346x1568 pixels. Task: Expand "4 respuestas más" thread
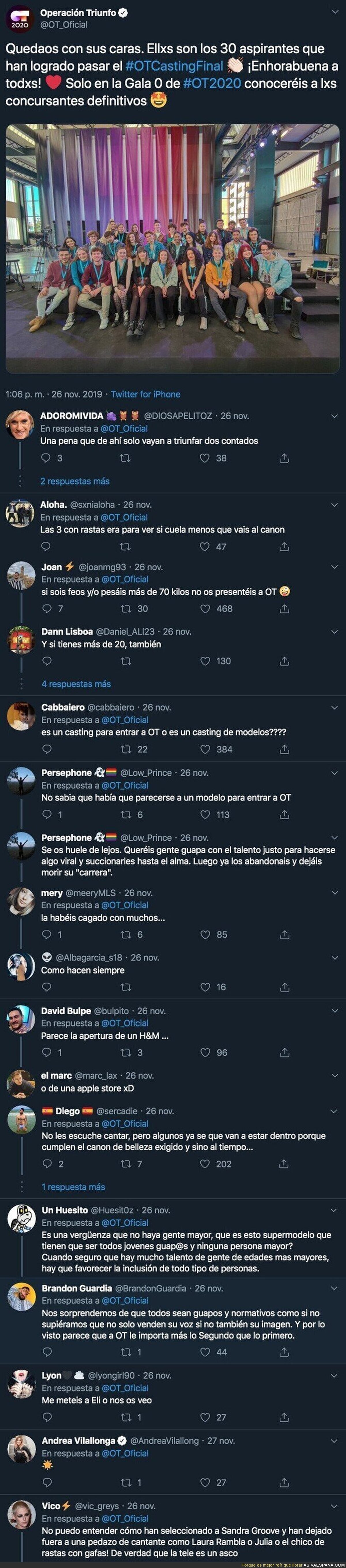point(76,684)
